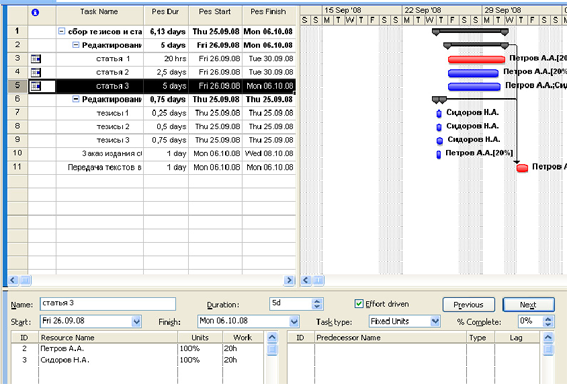Screen dimensions: 567x384
Task: Select resource Сидоров Н.А. in the resource list
Action: (65, 360)
